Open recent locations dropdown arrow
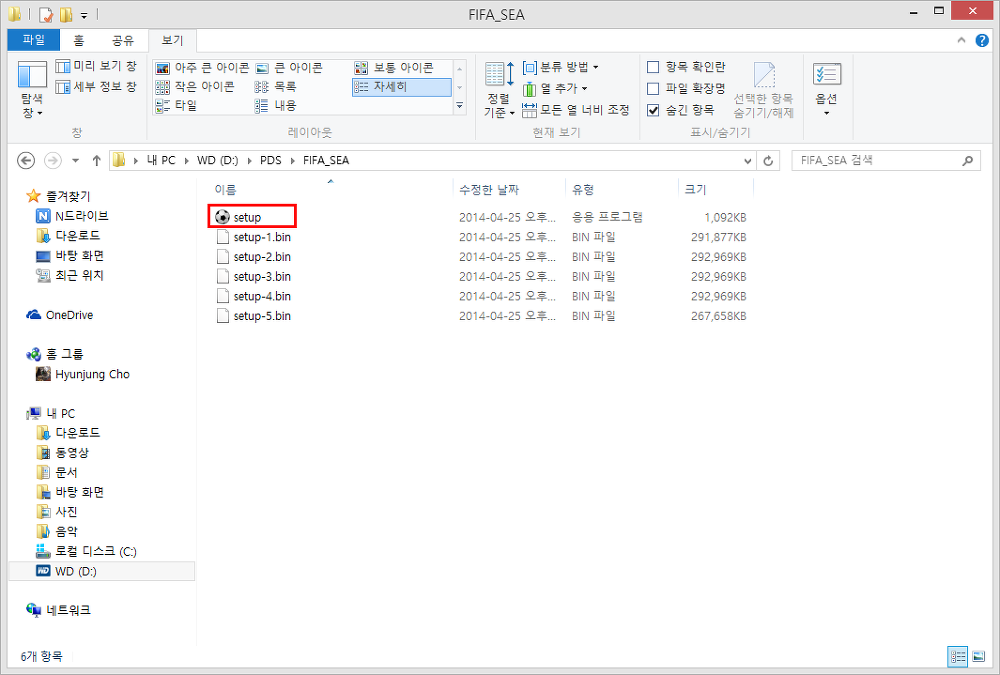The width and height of the screenshot is (1000, 675). (75, 160)
